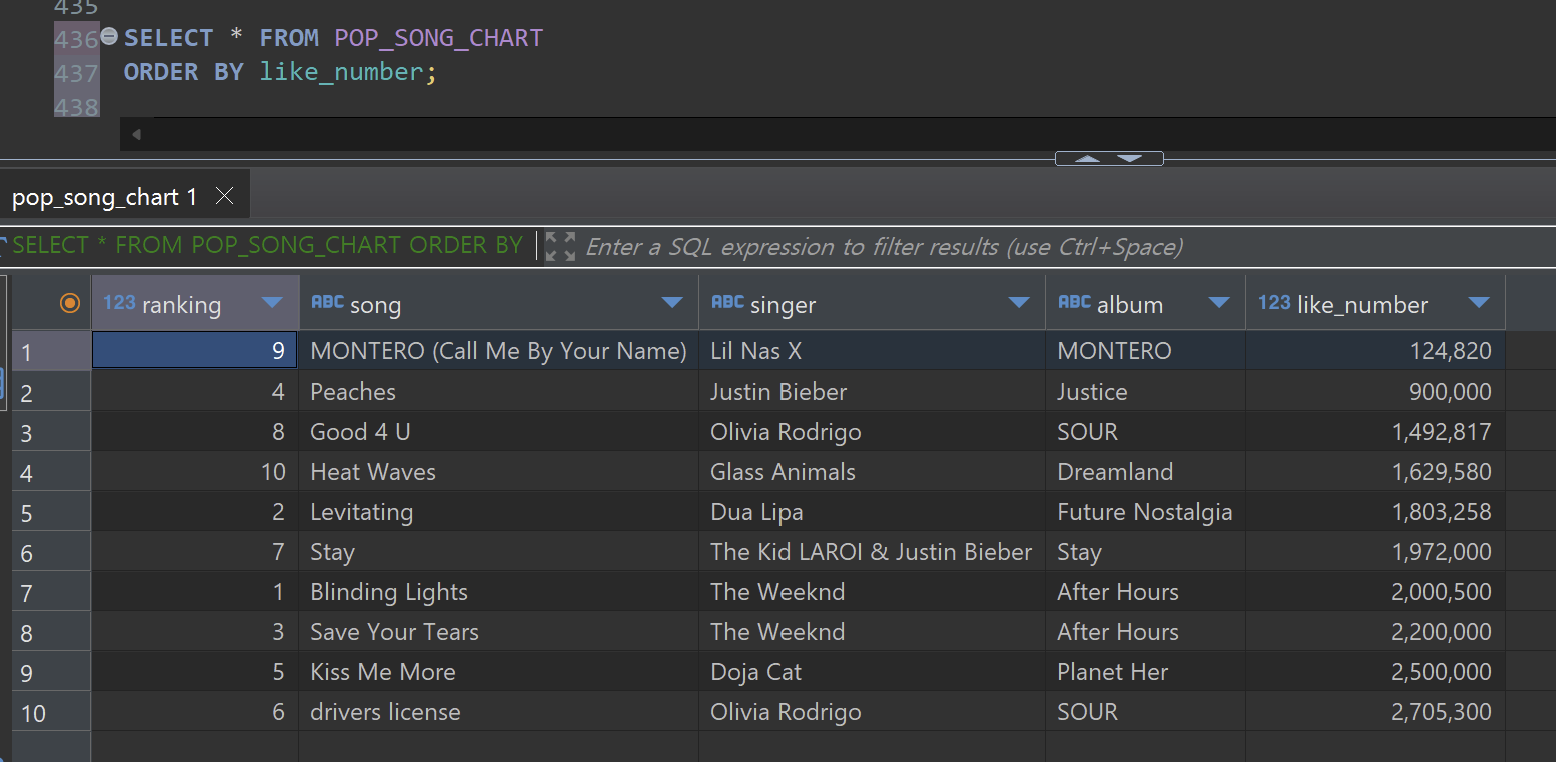The height and width of the screenshot is (762, 1556).
Task: Click the 900,000 like_number cell
Action: 1375,391
